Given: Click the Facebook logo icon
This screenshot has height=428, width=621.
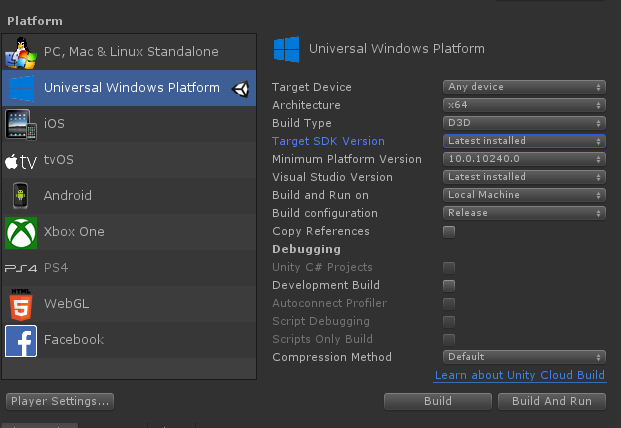Looking at the screenshot, I should point(21,341).
